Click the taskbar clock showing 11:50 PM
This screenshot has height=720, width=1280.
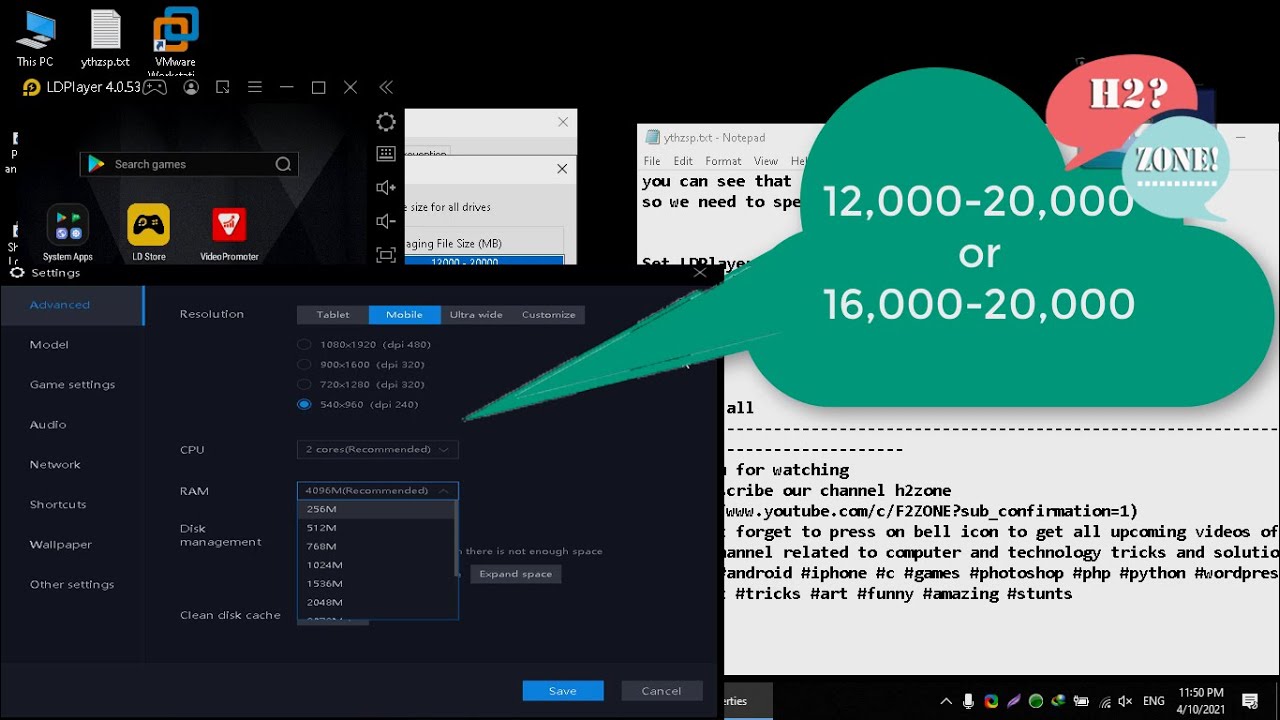click(1201, 701)
